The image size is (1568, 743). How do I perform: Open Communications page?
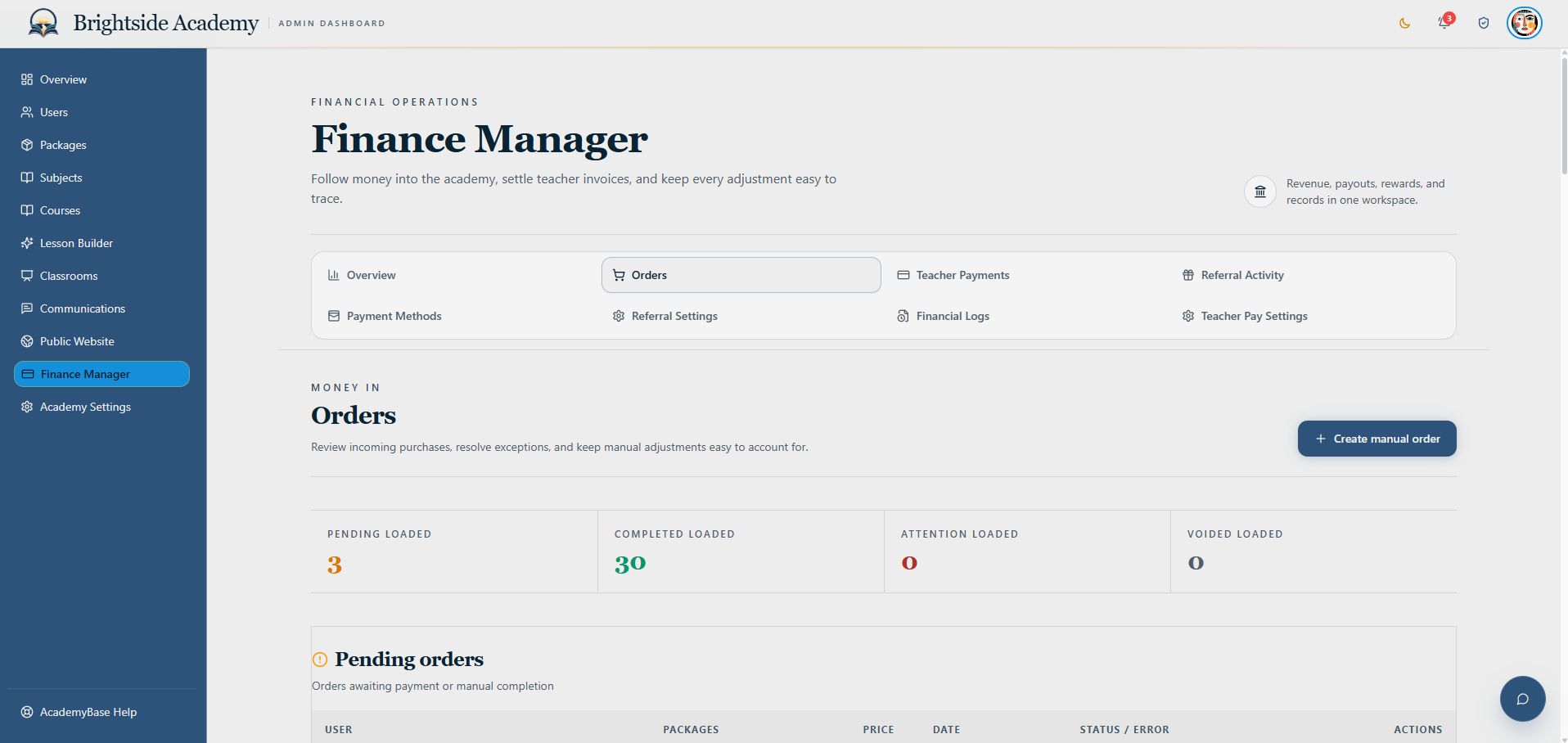tap(101, 308)
